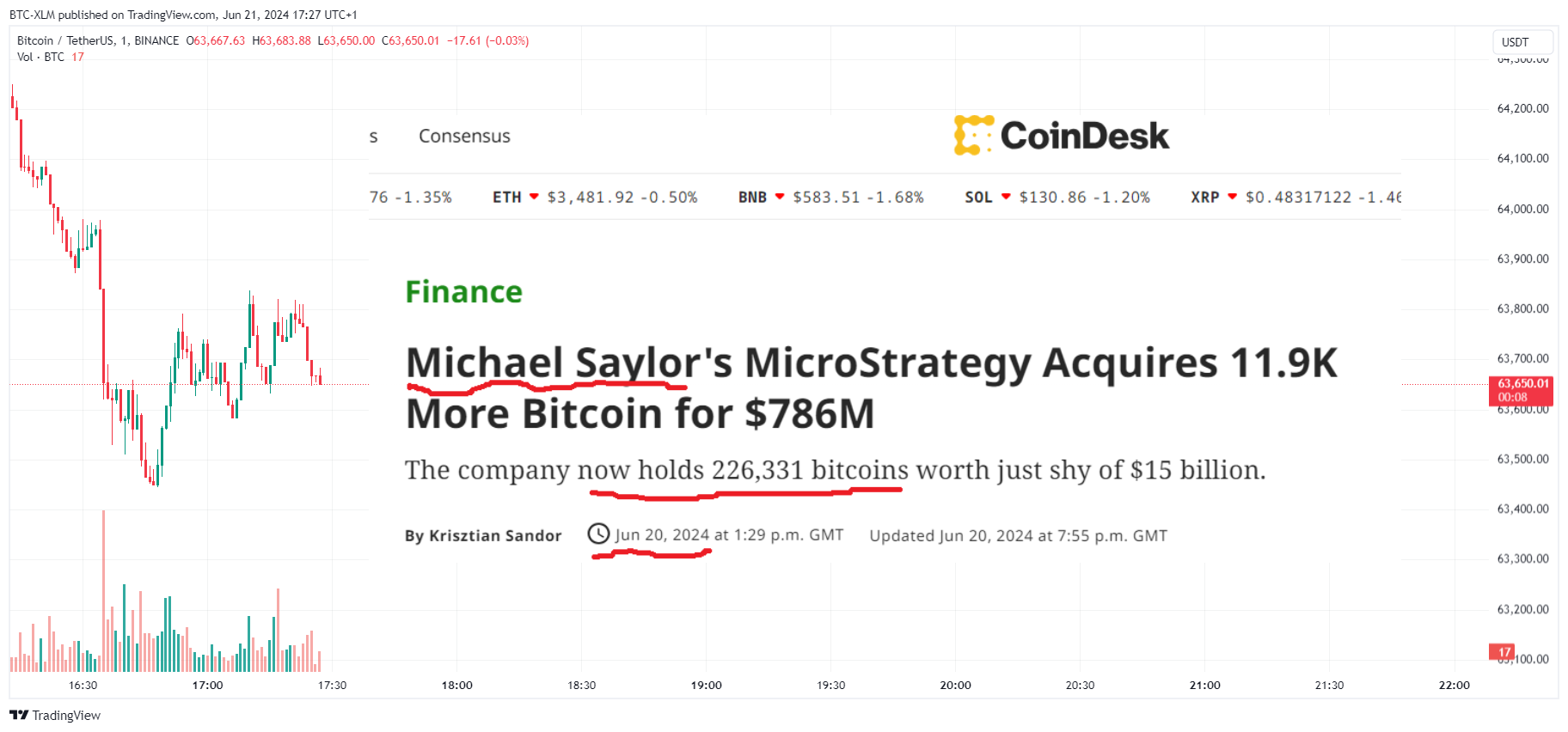1568x732 pixels.
Task: Click the Vol · BTC indicator label
Action: [x=40, y=57]
